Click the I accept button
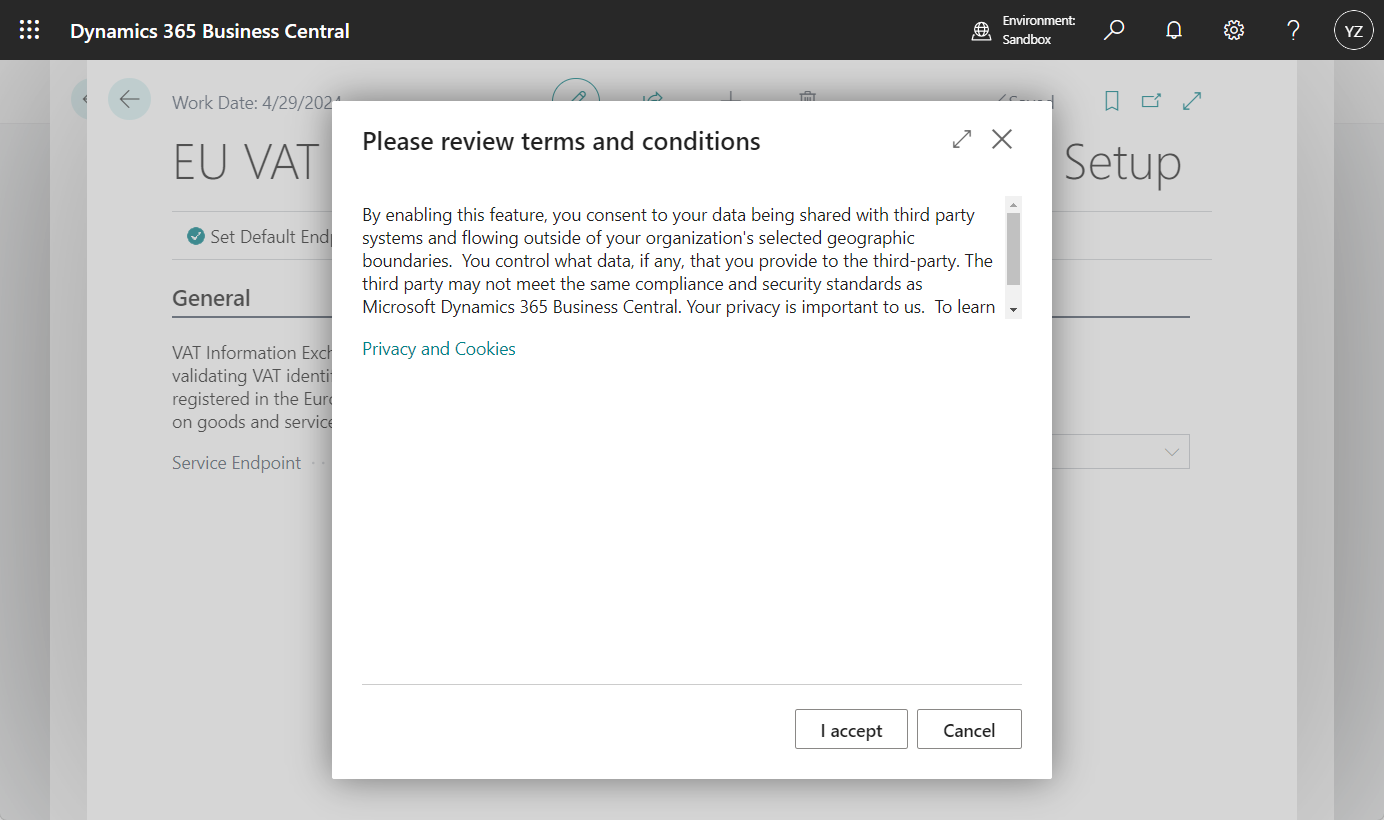The height and width of the screenshot is (820, 1384). pos(851,730)
